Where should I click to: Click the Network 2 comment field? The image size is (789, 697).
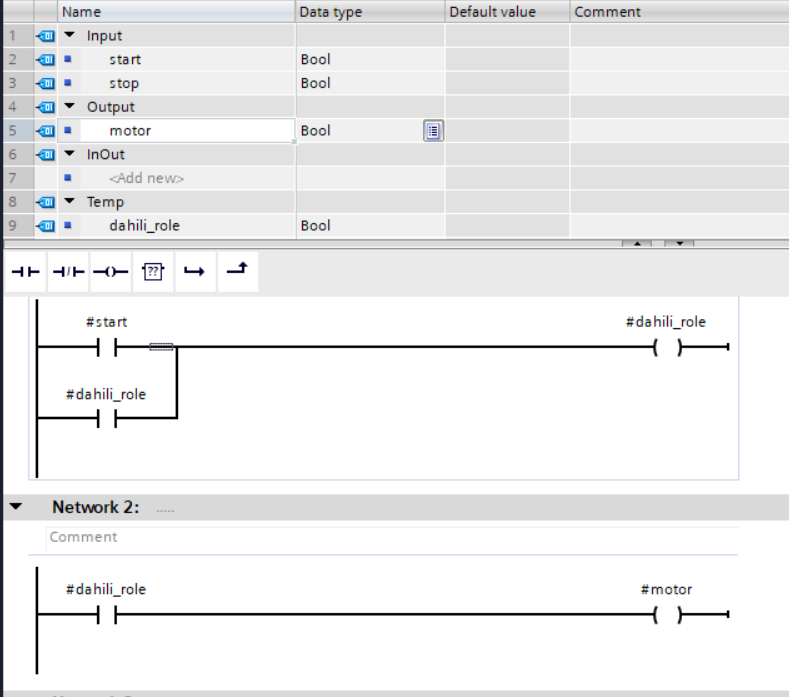click(392, 537)
